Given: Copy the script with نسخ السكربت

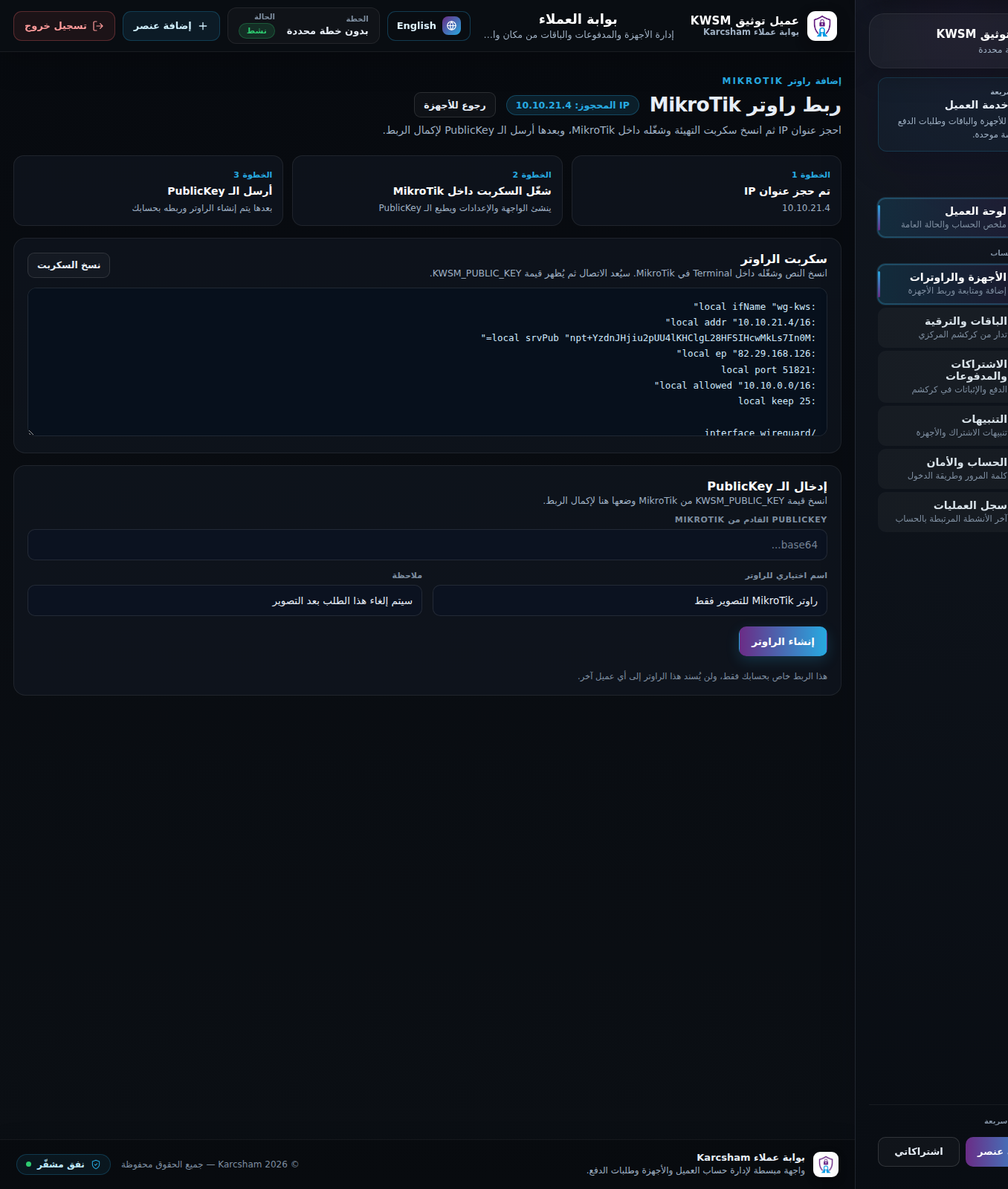Looking at the screenshot, I should click(x=69, y=265).
